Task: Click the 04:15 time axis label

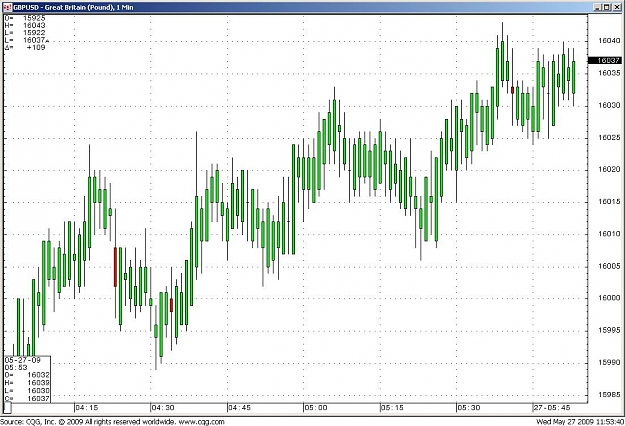Action: (x=86, y=408)
